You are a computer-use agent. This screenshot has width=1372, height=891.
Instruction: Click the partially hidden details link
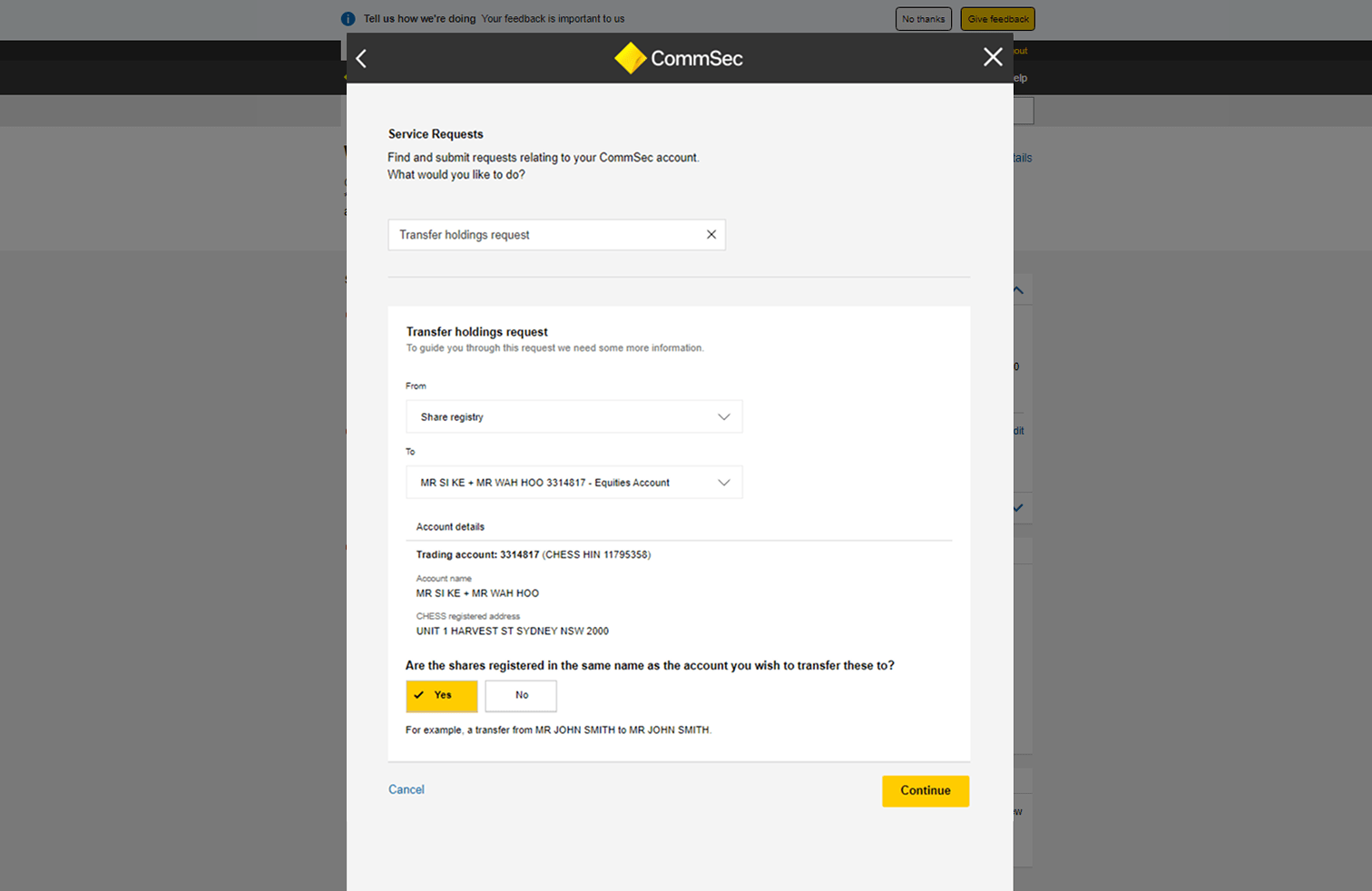[x=1023, y=158]
